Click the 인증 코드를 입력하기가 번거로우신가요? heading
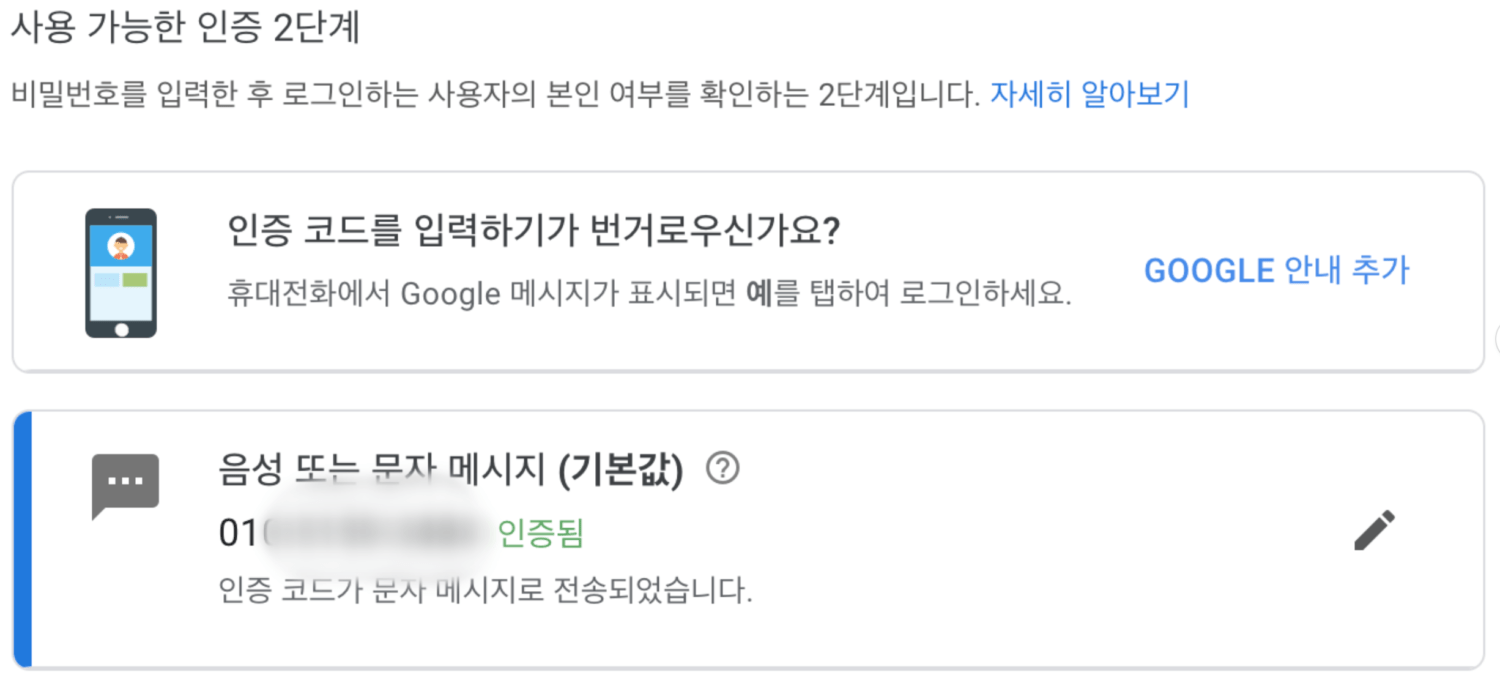The width and height of the screenshot is (1500, 694). (x=534, y=235)
